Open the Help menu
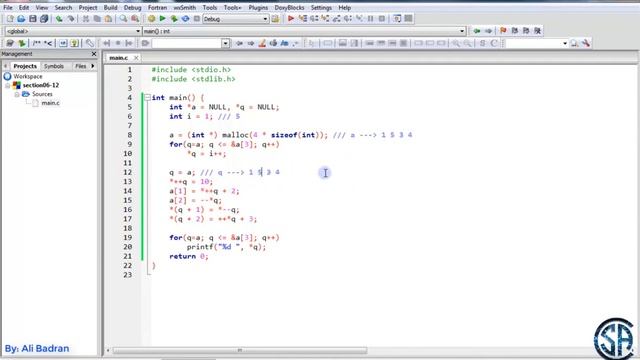Viewport: 640px width, 360px height. [x=344, y=8]
